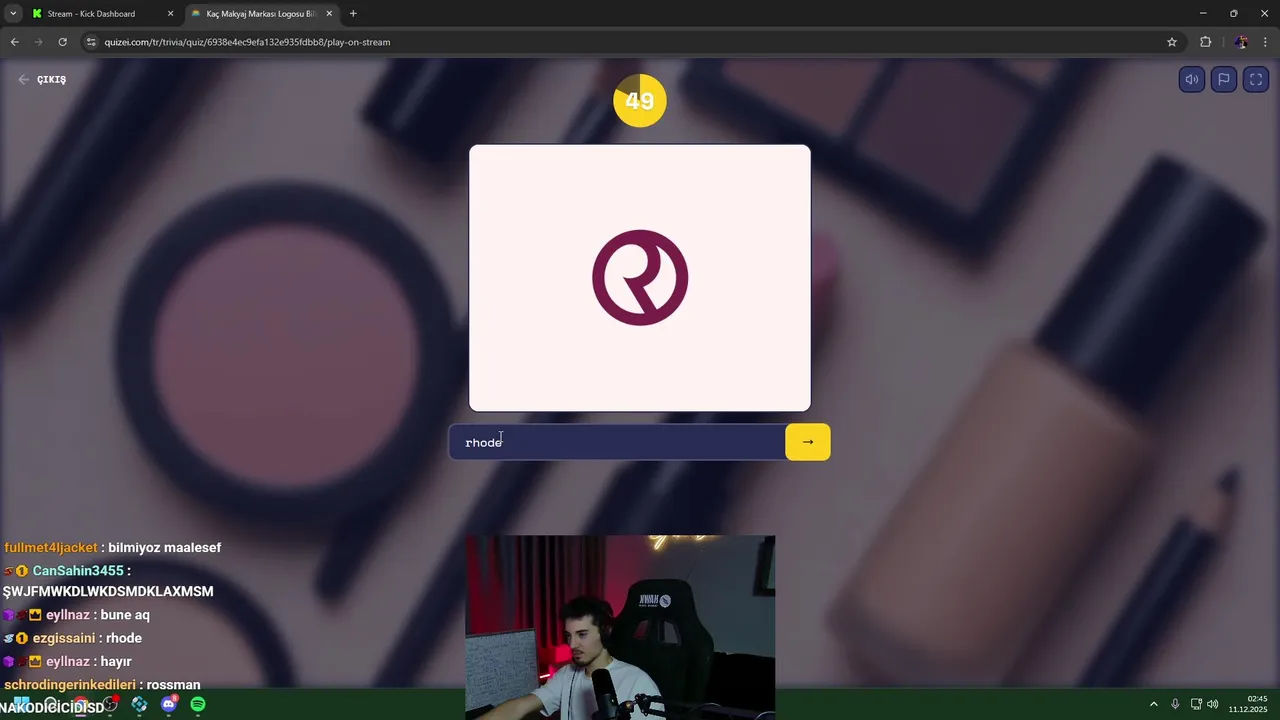Click chat username fullmet4ljacket
1280x720 pixels.
click(x=51, y=548)
